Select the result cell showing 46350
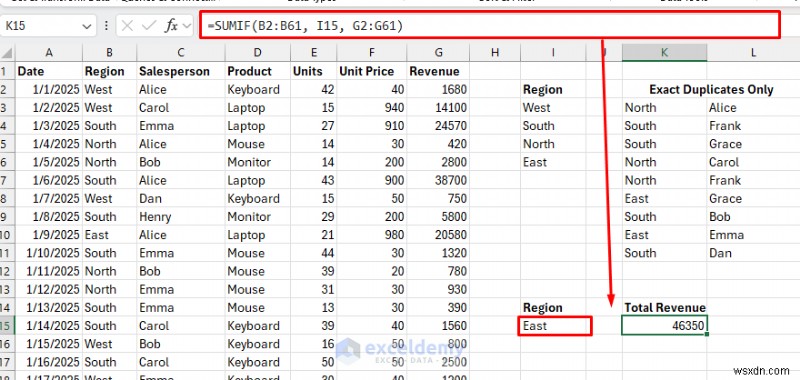Image resolution: width=800 pixels, height=380 pixels. pos(664,325)
